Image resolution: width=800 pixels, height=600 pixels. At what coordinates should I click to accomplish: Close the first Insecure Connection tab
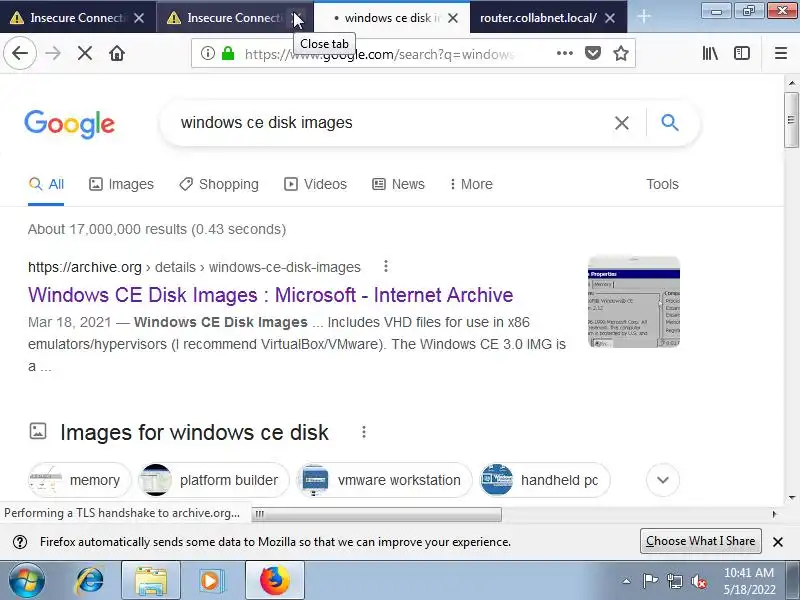[139, 18]
